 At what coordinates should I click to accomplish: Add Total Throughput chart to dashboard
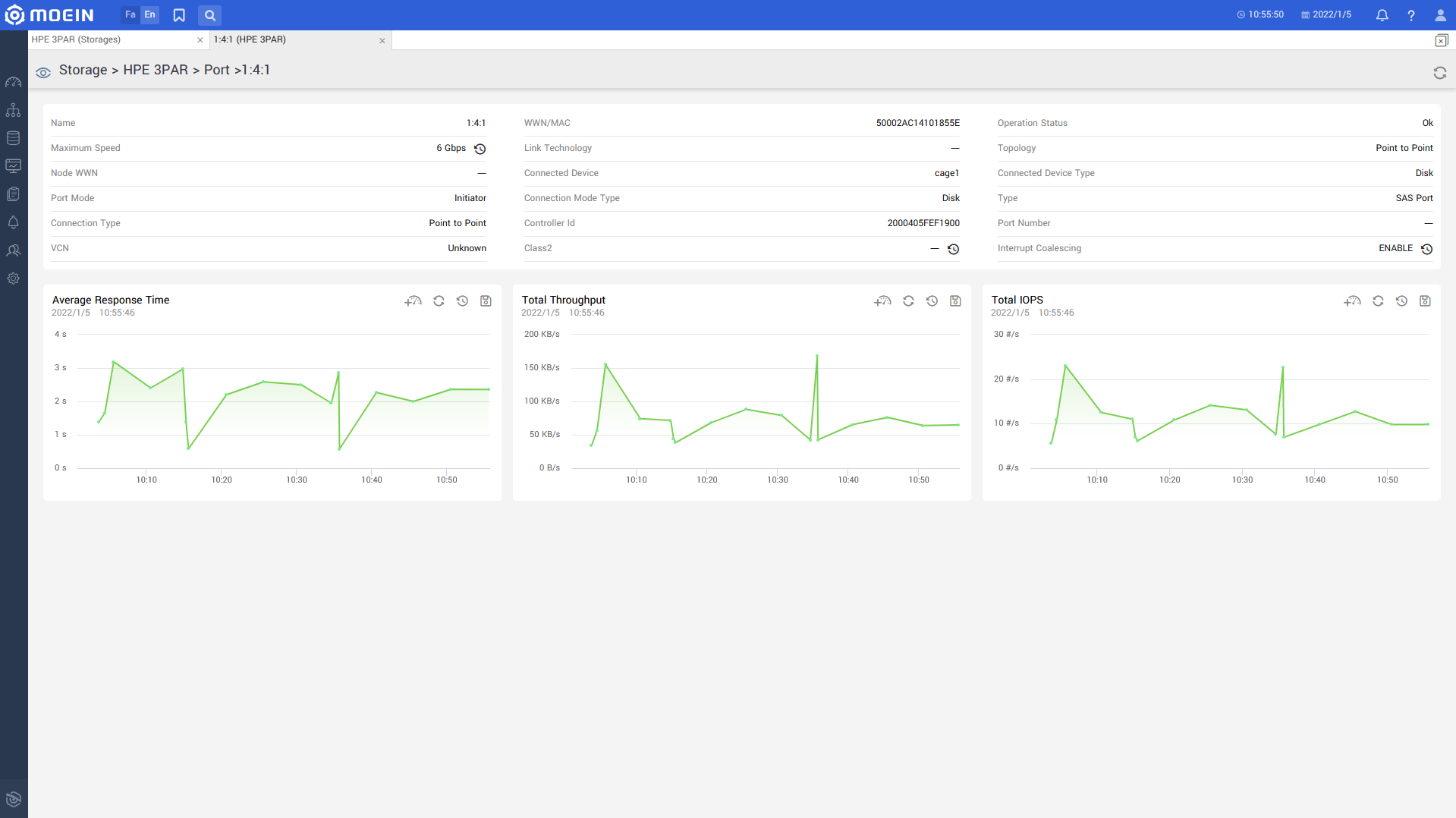[x=882, y=301]
